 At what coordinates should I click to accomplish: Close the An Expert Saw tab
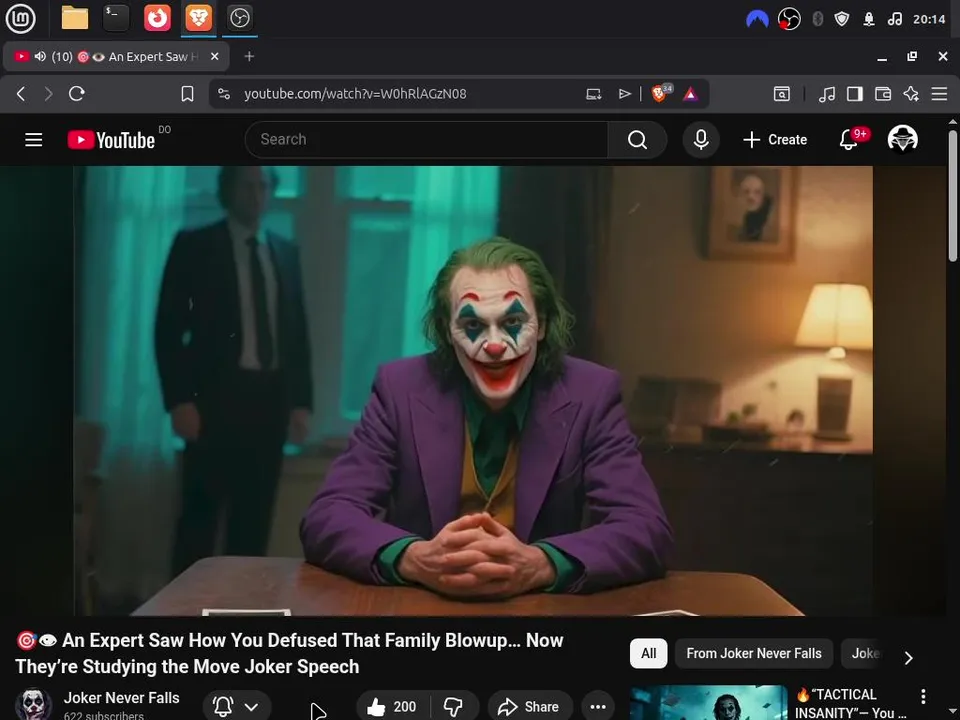point(214,56)
